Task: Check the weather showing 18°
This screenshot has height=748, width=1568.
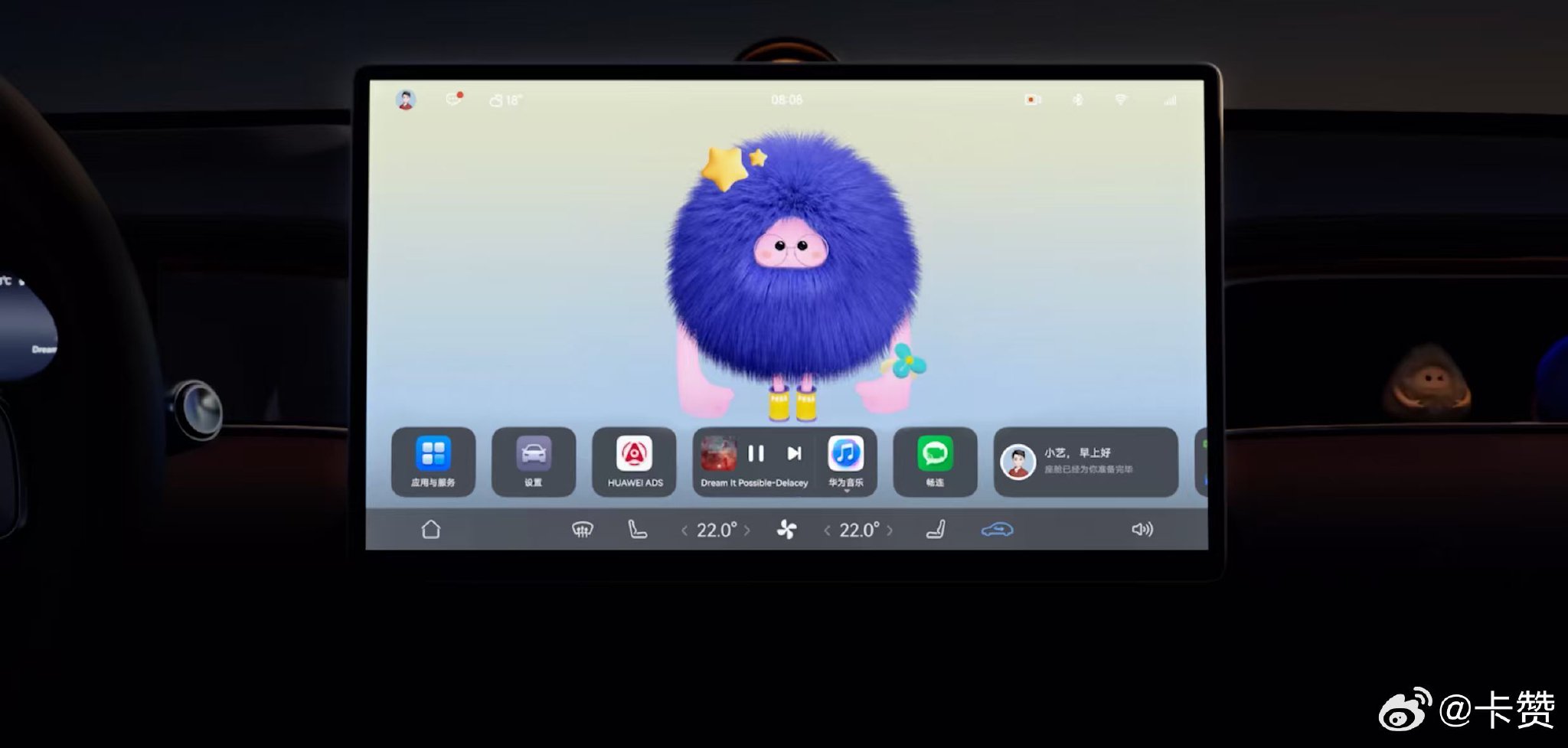Action: point(505,100)
